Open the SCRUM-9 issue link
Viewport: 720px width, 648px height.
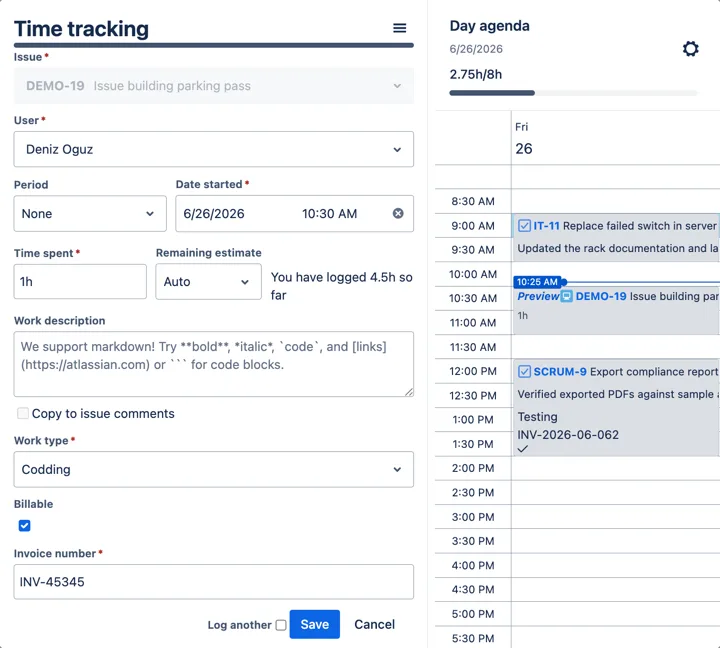pyautogui.click(x=560, y=371)
